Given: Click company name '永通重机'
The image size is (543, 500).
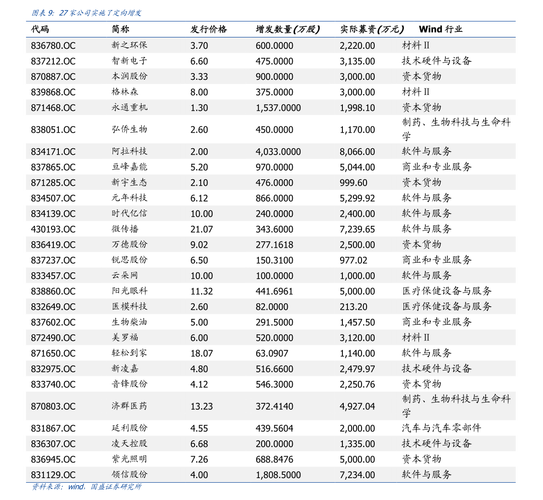Looking at the screenshot, I should pyautogui.click(x=129, y=107).
